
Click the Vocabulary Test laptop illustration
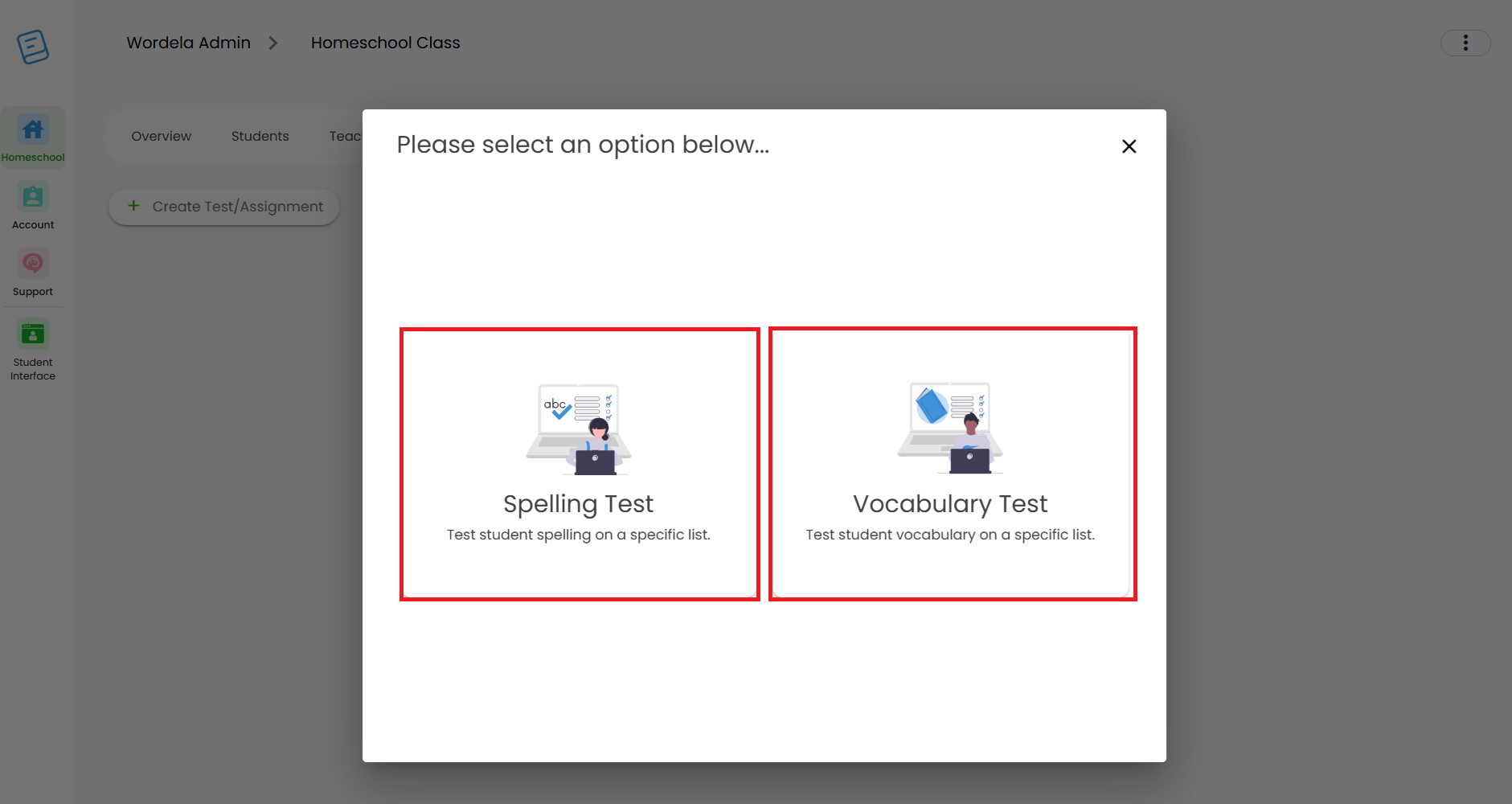(x=950, y=428)
